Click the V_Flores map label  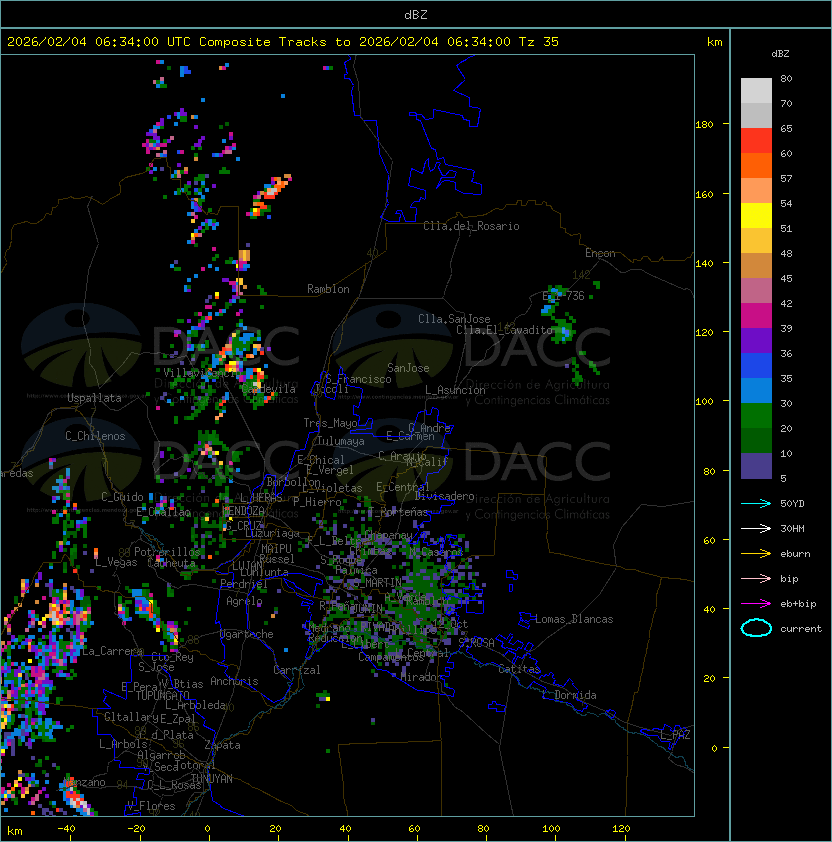pyautogui.click(x=151, y=805)
